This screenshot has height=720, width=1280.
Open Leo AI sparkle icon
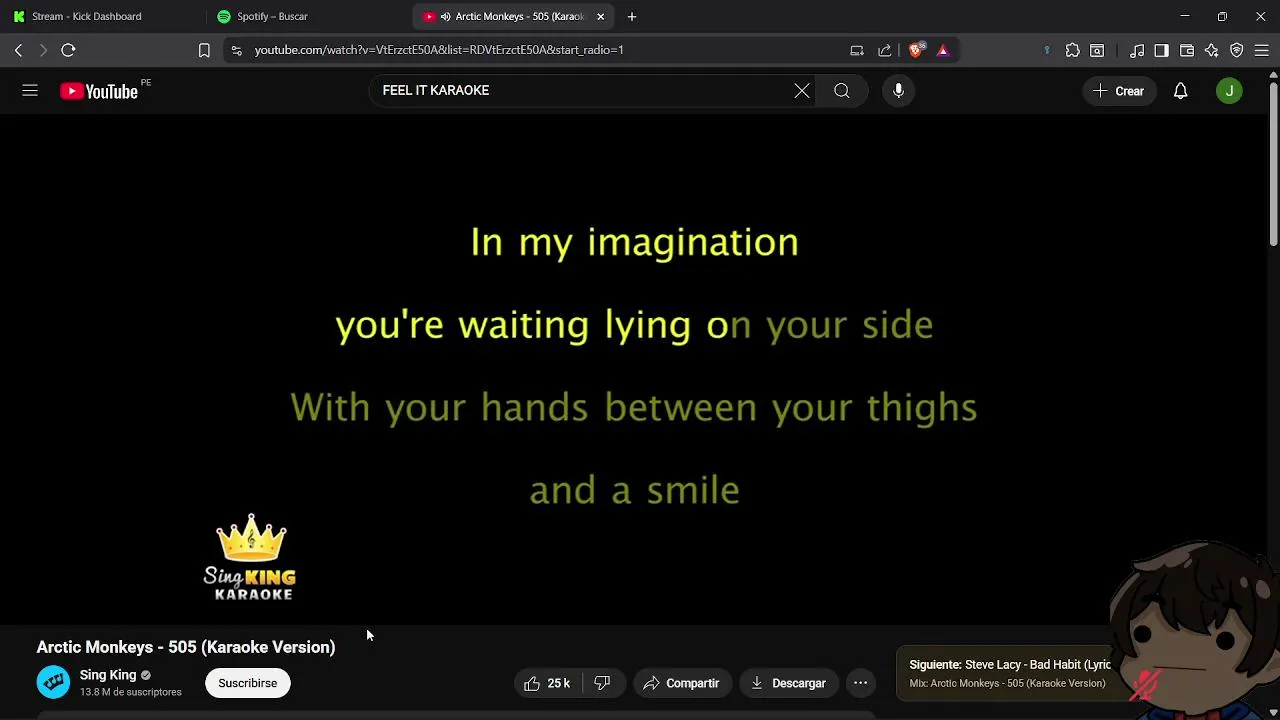coord(1212,50)
